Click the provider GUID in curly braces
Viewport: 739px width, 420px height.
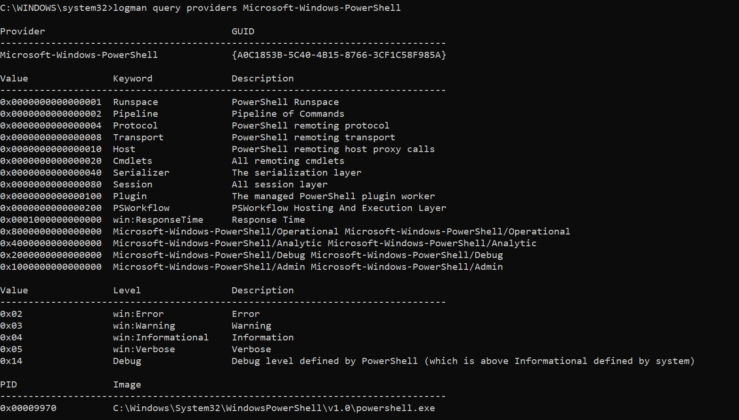(x=338, y=54)
